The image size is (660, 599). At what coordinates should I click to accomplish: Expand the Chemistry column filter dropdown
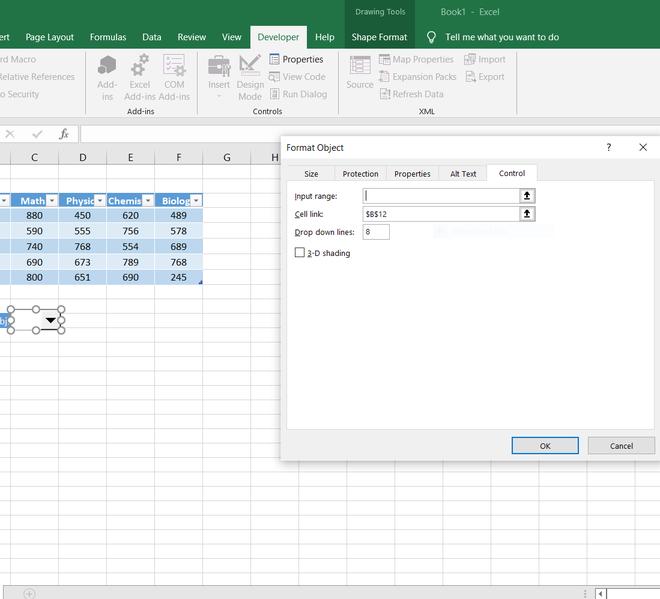pyautogui.click(x=148, y=201)
